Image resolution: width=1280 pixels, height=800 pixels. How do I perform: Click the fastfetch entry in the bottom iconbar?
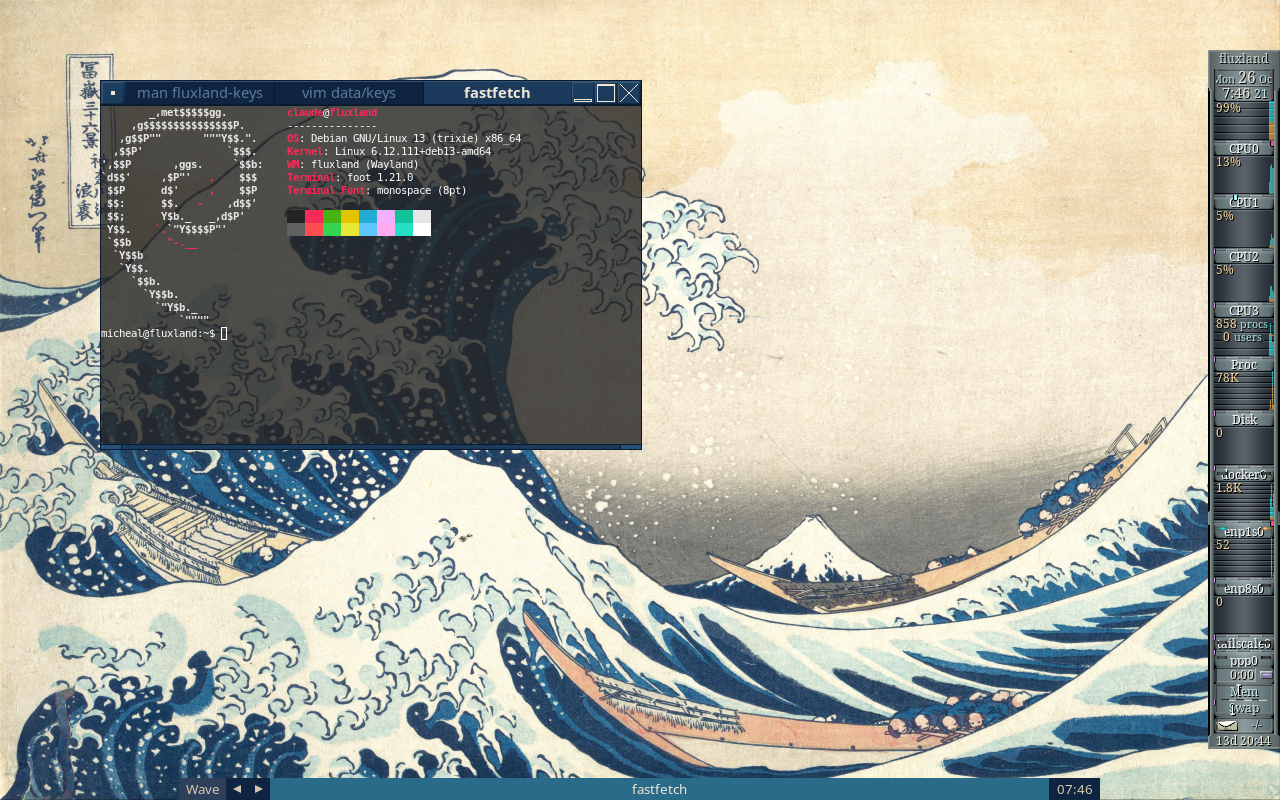coord(659,789)
